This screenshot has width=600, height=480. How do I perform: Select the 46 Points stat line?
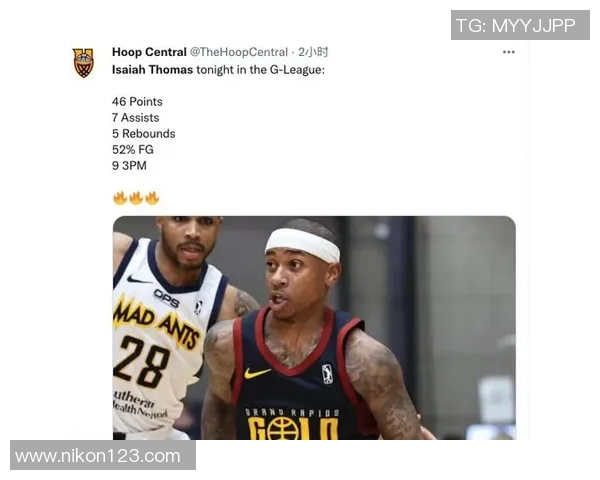[x=137, y=102]
